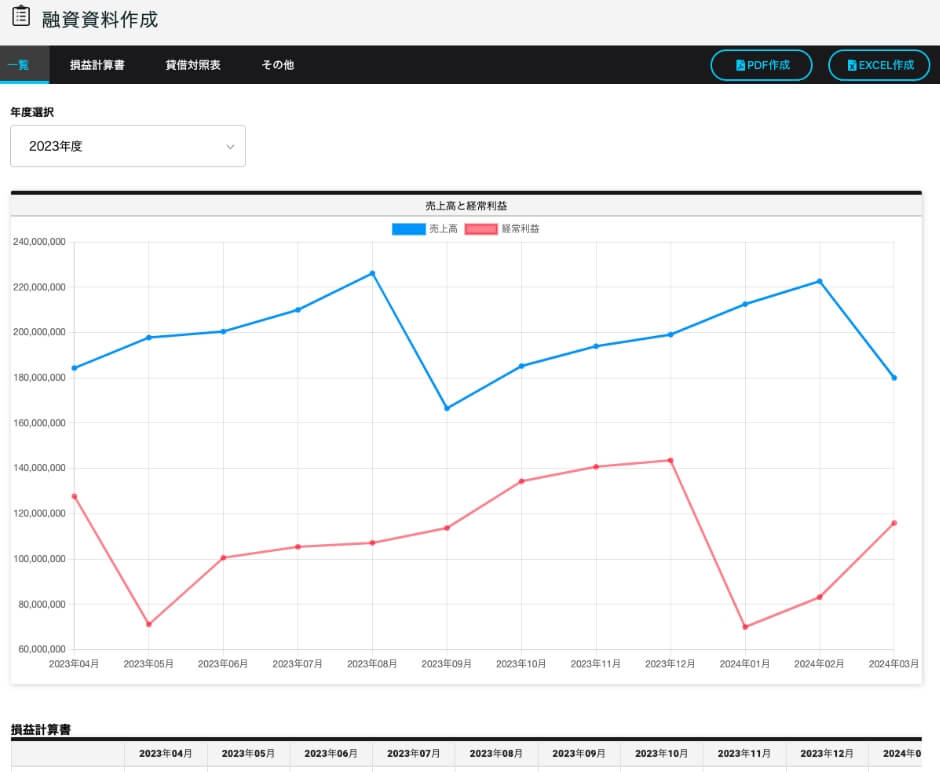Click the clipboard icon beside 融資資料作成 title
Screen dimensions: 940x772
tap(20, 17)
